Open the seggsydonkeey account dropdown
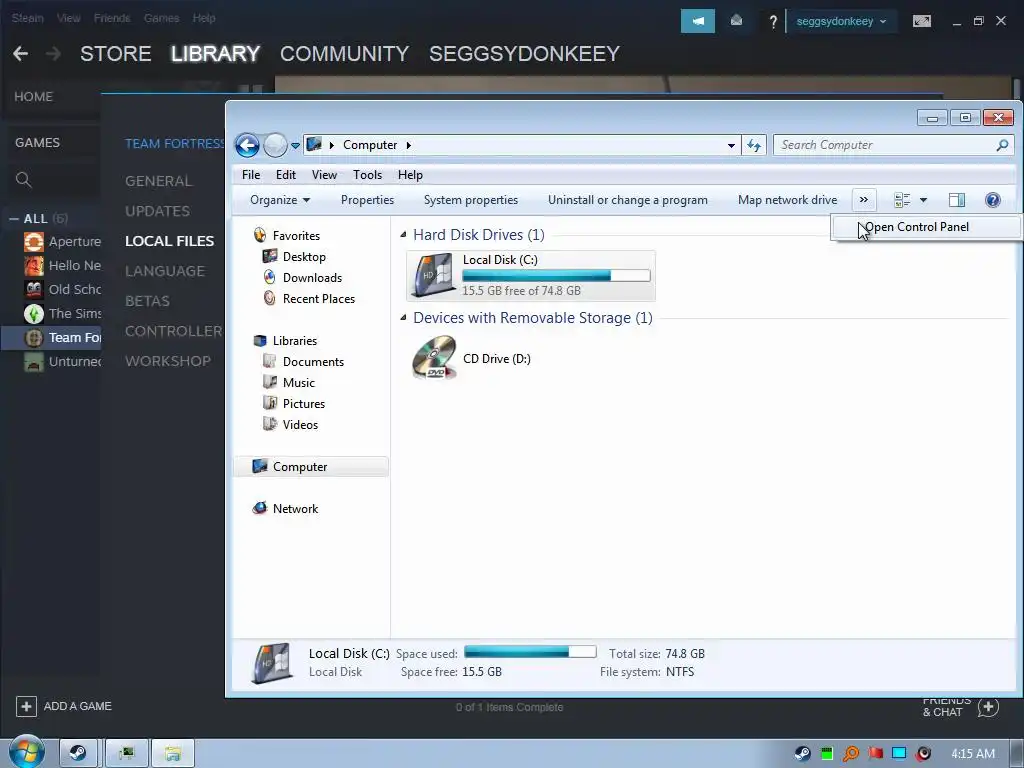Viewport: 1024px width, 768px height. (842, 22)
